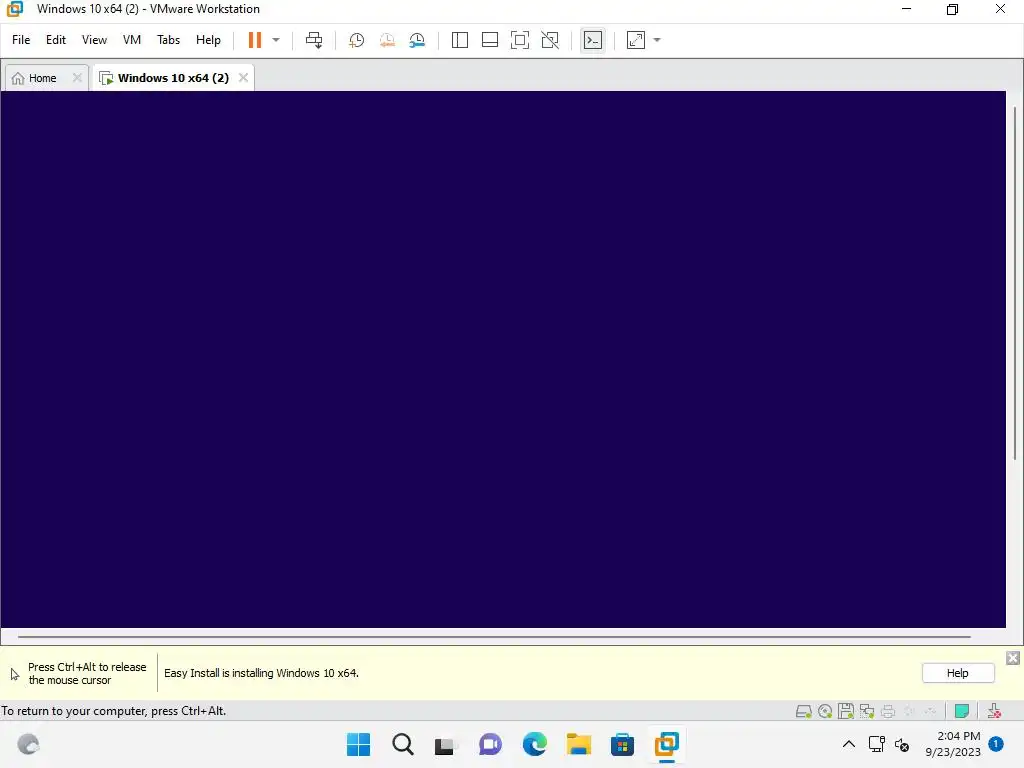Click the printer status icon
Image resolution: width=1024 pixels, height=768 pixels.
pos(888,711)
